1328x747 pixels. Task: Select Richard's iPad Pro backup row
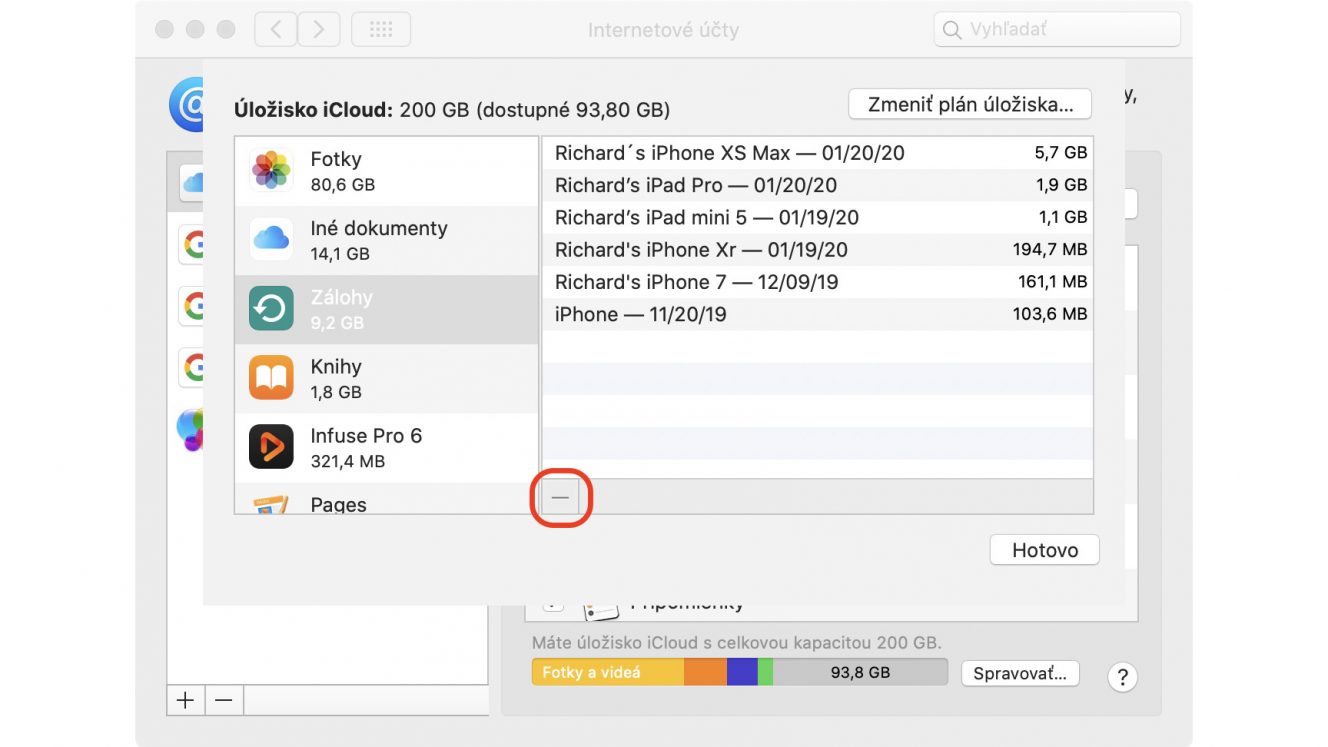pos(817,185)
